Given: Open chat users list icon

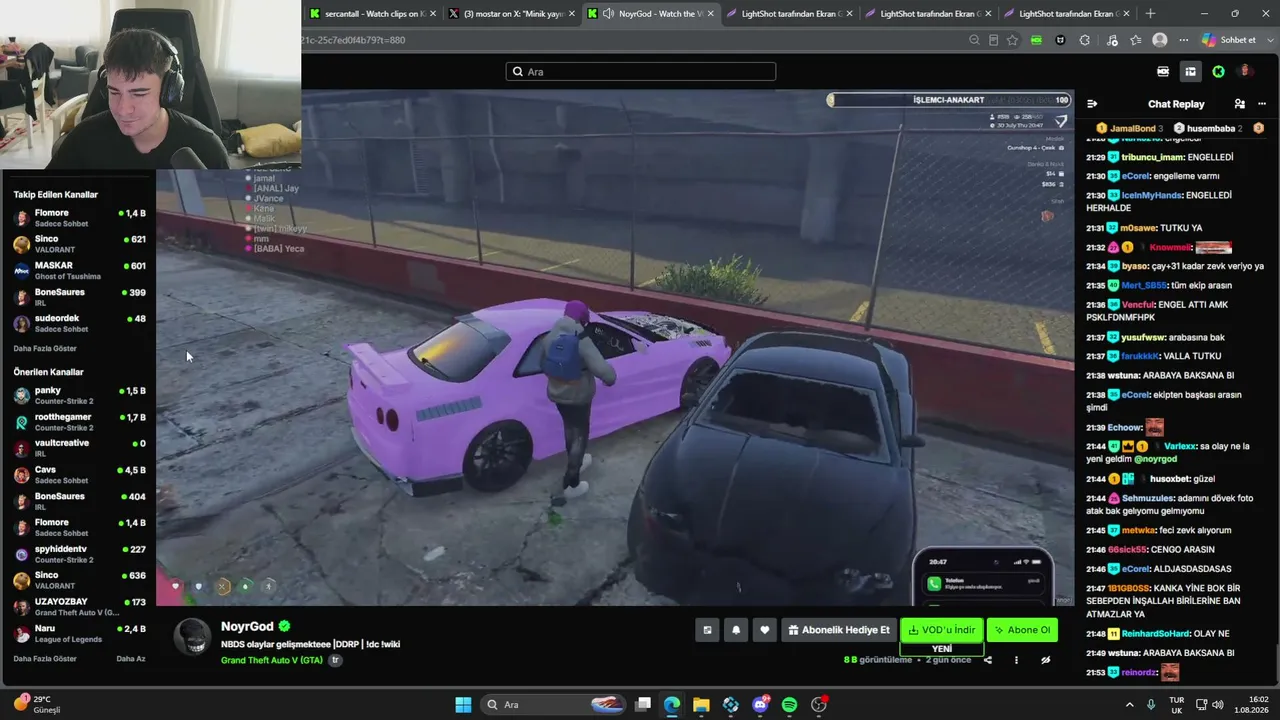Looking at the screenshot, I should tap(1240, 104).
